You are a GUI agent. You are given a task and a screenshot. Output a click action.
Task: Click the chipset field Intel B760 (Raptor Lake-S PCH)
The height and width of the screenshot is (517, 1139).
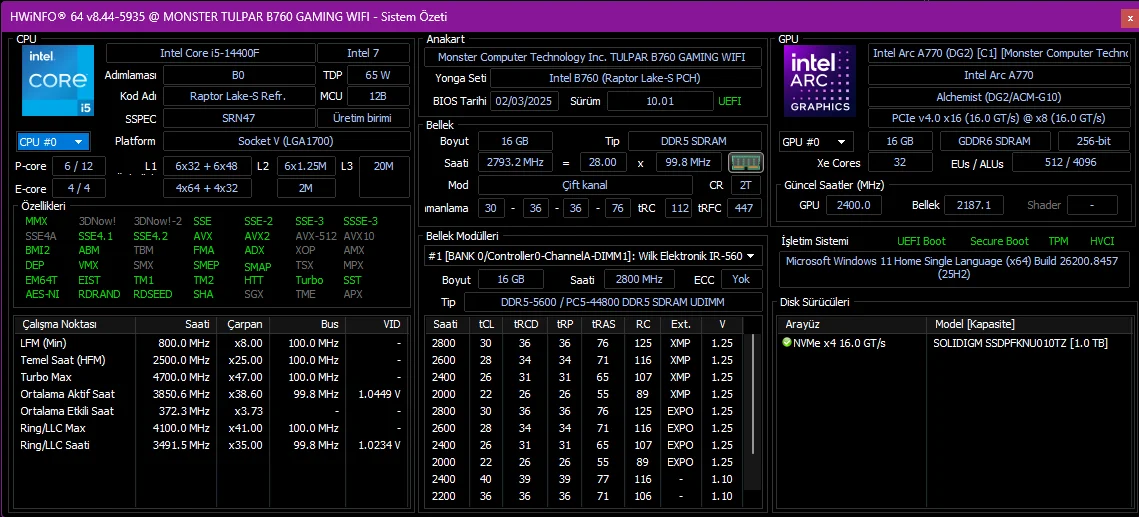click(625, 78)
